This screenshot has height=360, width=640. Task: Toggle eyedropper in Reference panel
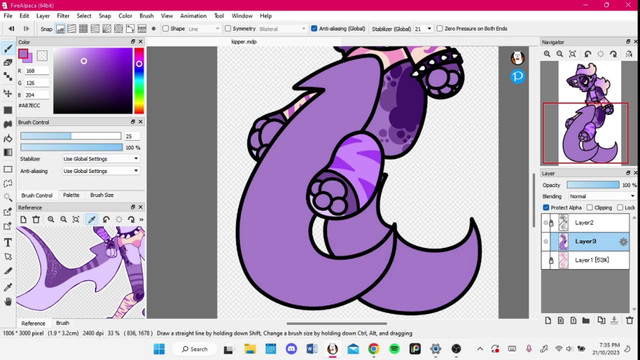91,220
